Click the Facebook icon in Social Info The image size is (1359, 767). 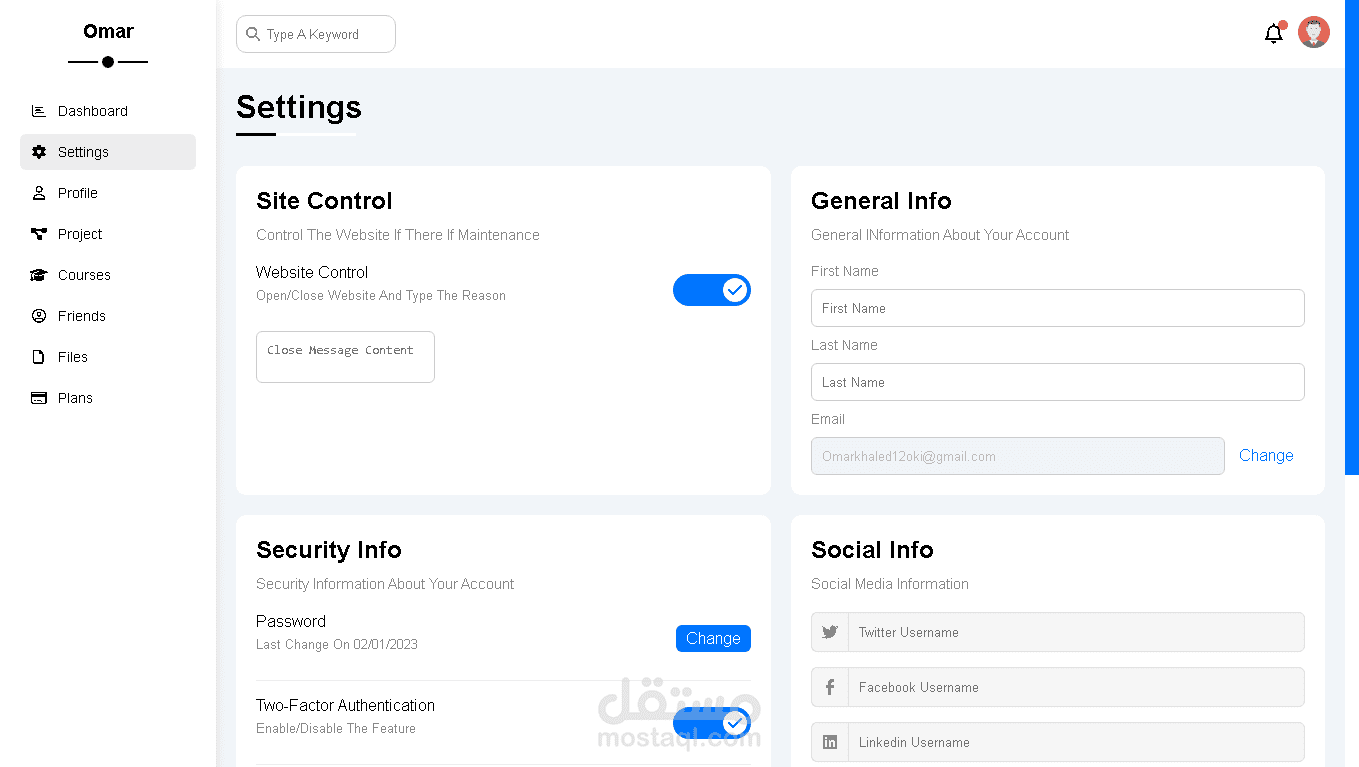830,687
